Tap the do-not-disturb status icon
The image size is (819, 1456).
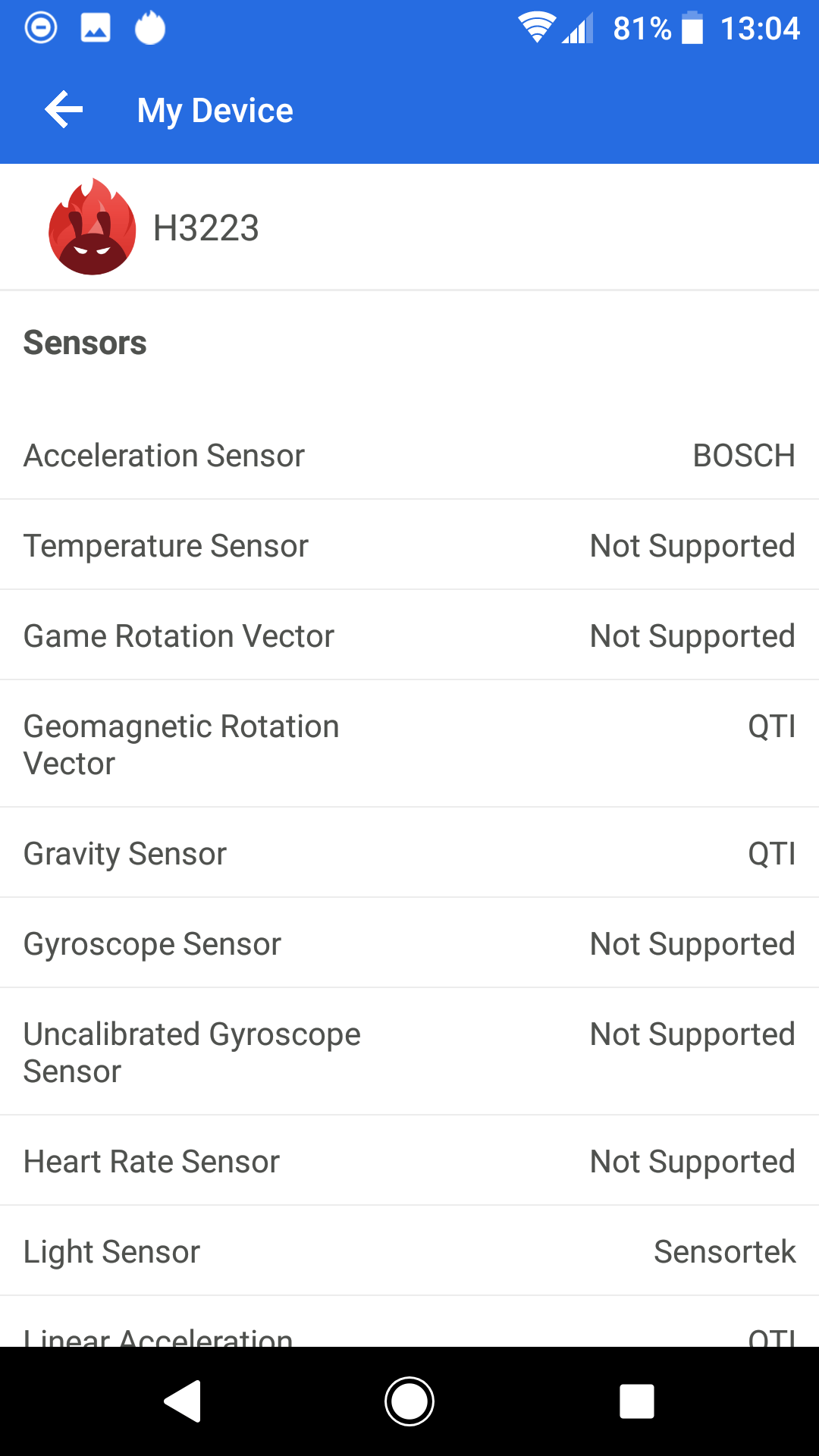tap(41, 29)
